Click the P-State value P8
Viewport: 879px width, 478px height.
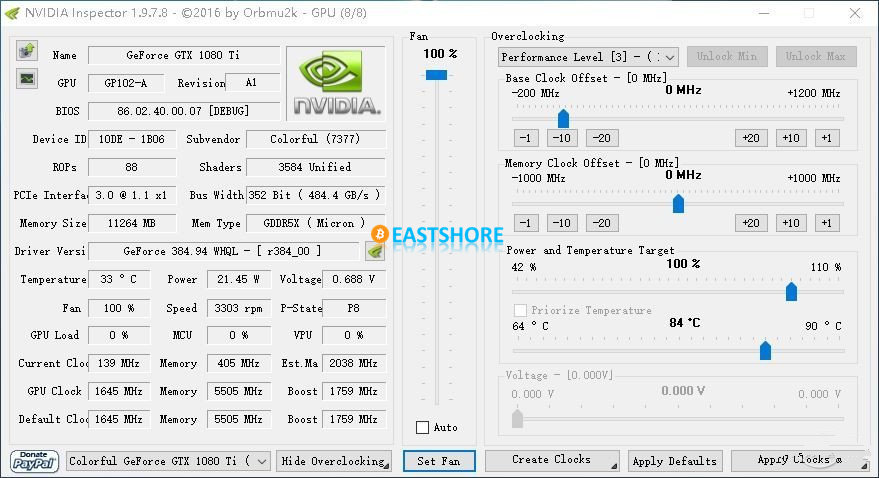point(354,308)
